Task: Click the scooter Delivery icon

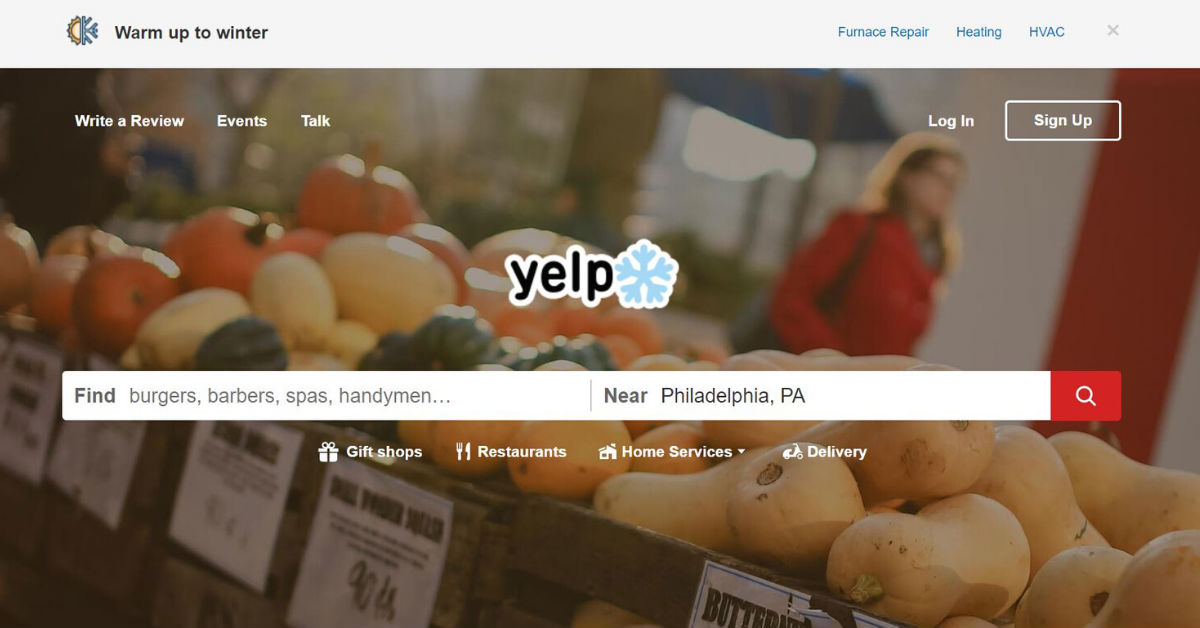Action: point(793,452)
